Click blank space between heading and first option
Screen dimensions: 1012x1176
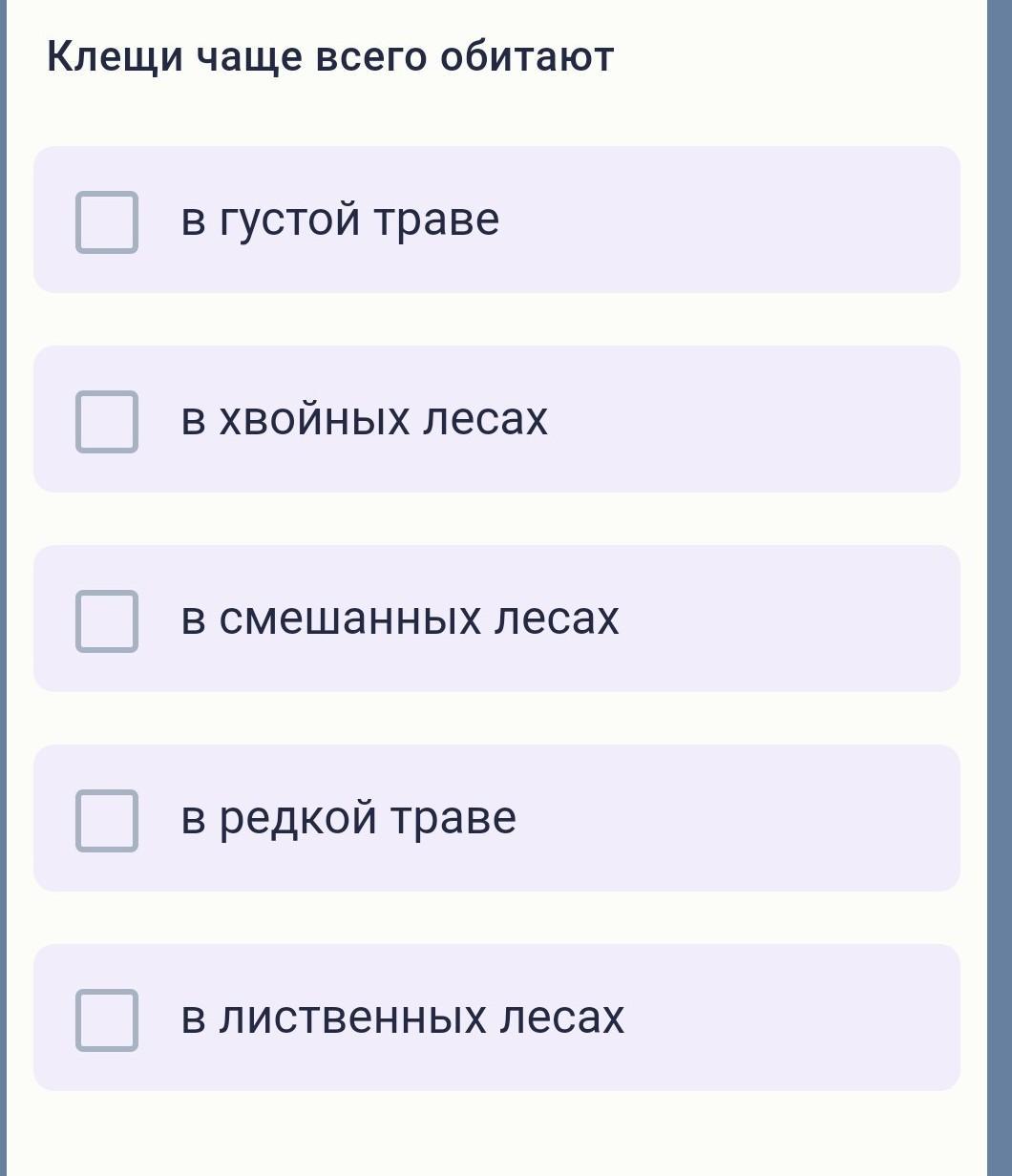pos(496,115)
